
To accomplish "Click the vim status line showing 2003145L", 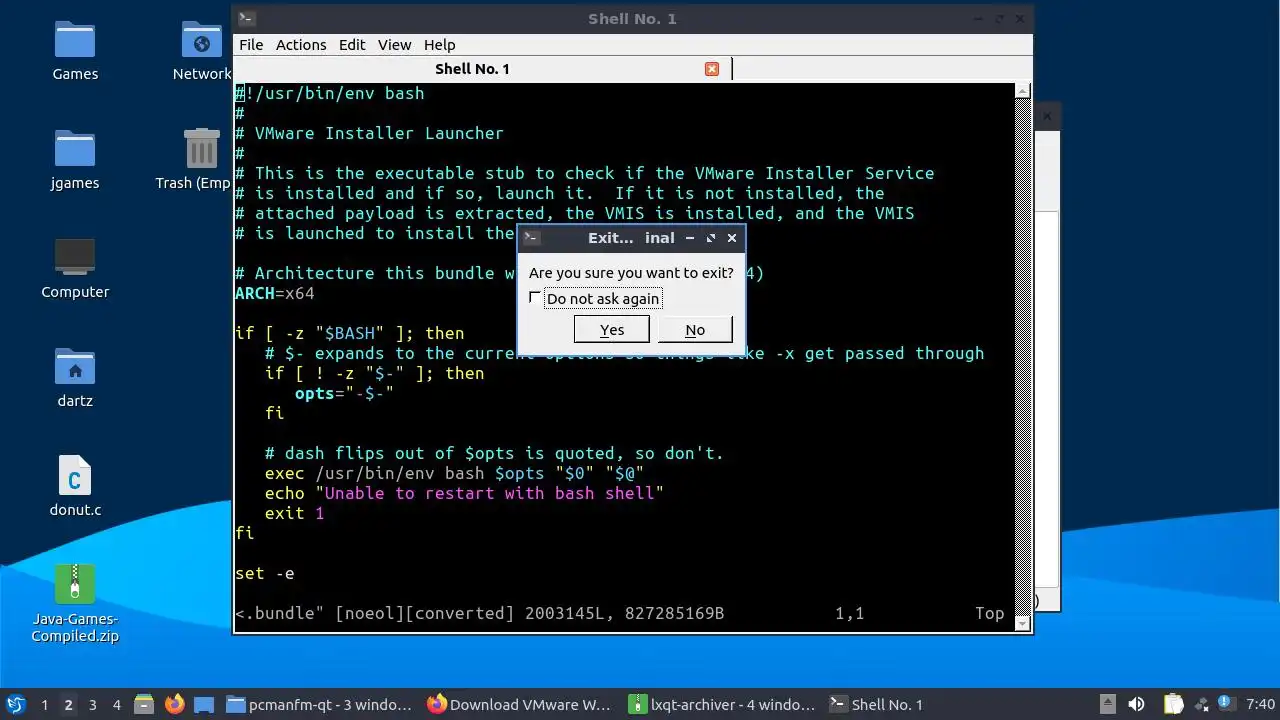I will tap(620, 613).
